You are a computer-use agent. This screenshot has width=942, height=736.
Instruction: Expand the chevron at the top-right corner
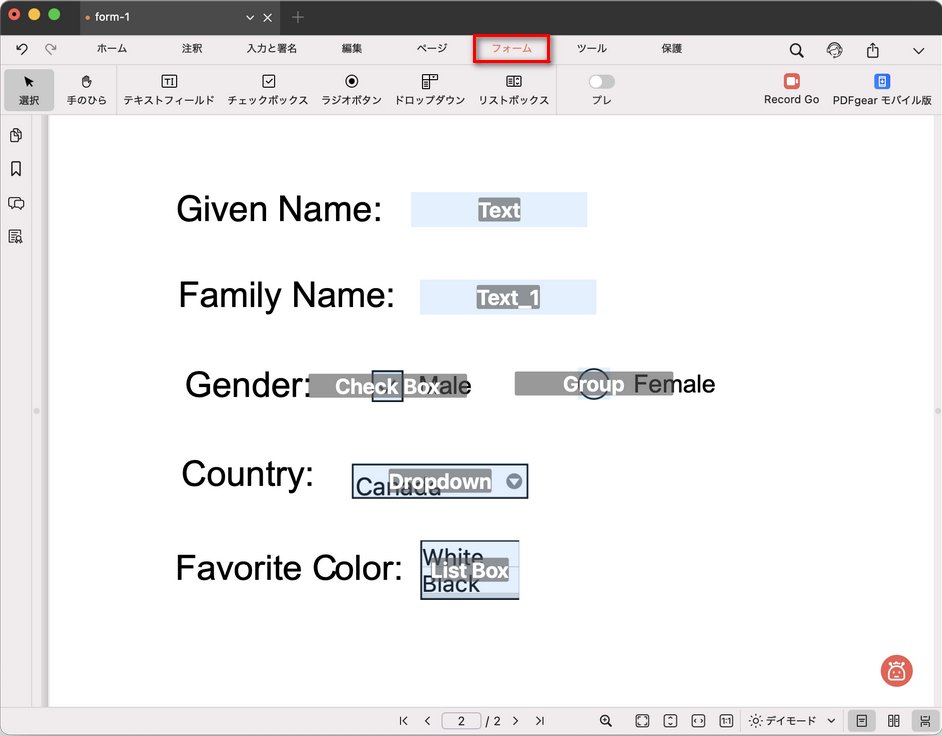coord(918,50)
